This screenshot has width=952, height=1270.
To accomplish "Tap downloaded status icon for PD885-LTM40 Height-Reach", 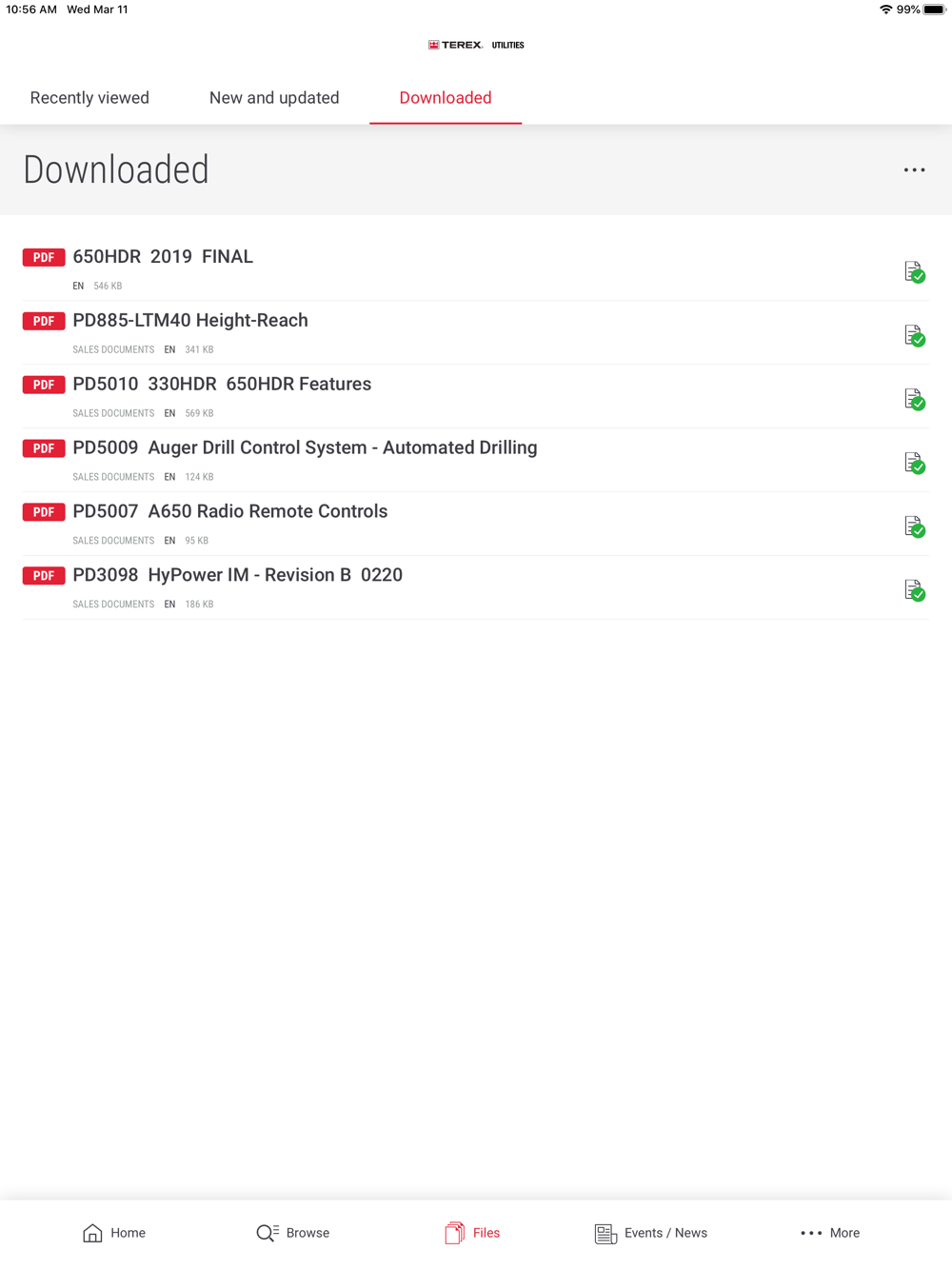I will 914,336.
